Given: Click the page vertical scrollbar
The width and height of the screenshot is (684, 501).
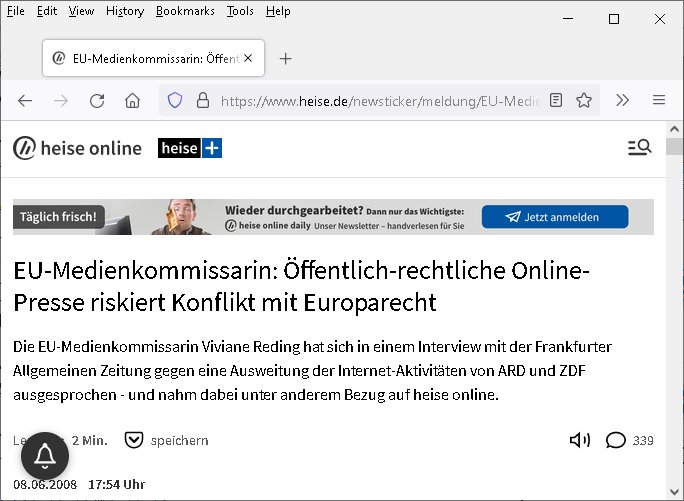Looking at the screenshot, I should click(x=674, y=300).
